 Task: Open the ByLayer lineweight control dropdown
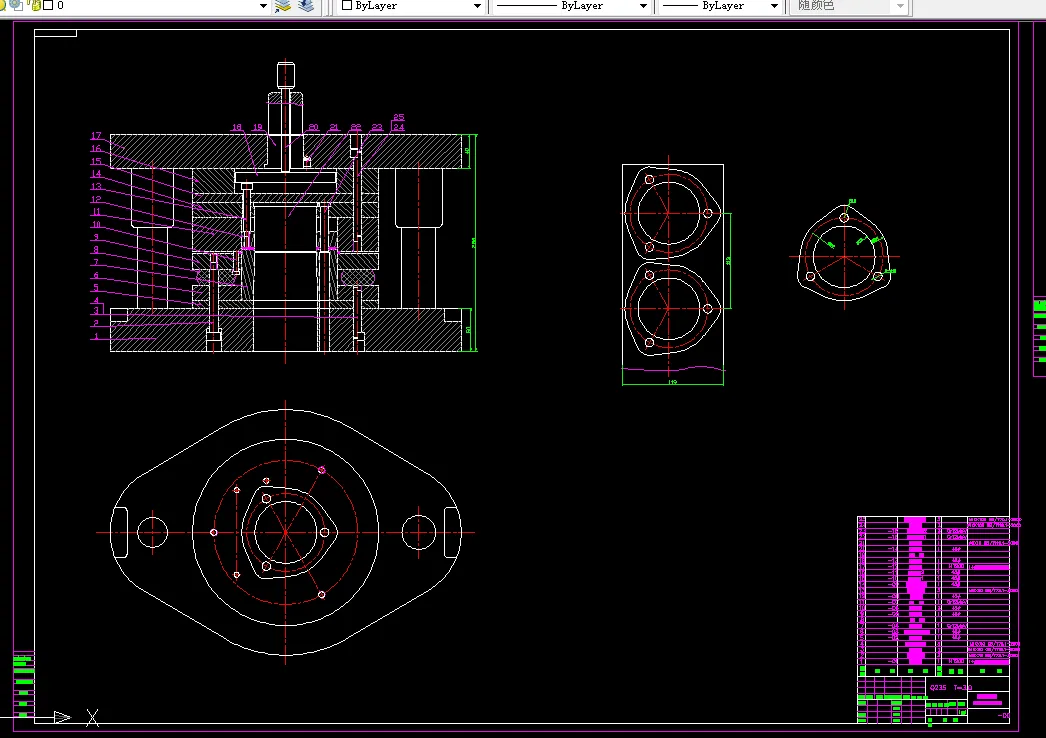click(774, 6)
